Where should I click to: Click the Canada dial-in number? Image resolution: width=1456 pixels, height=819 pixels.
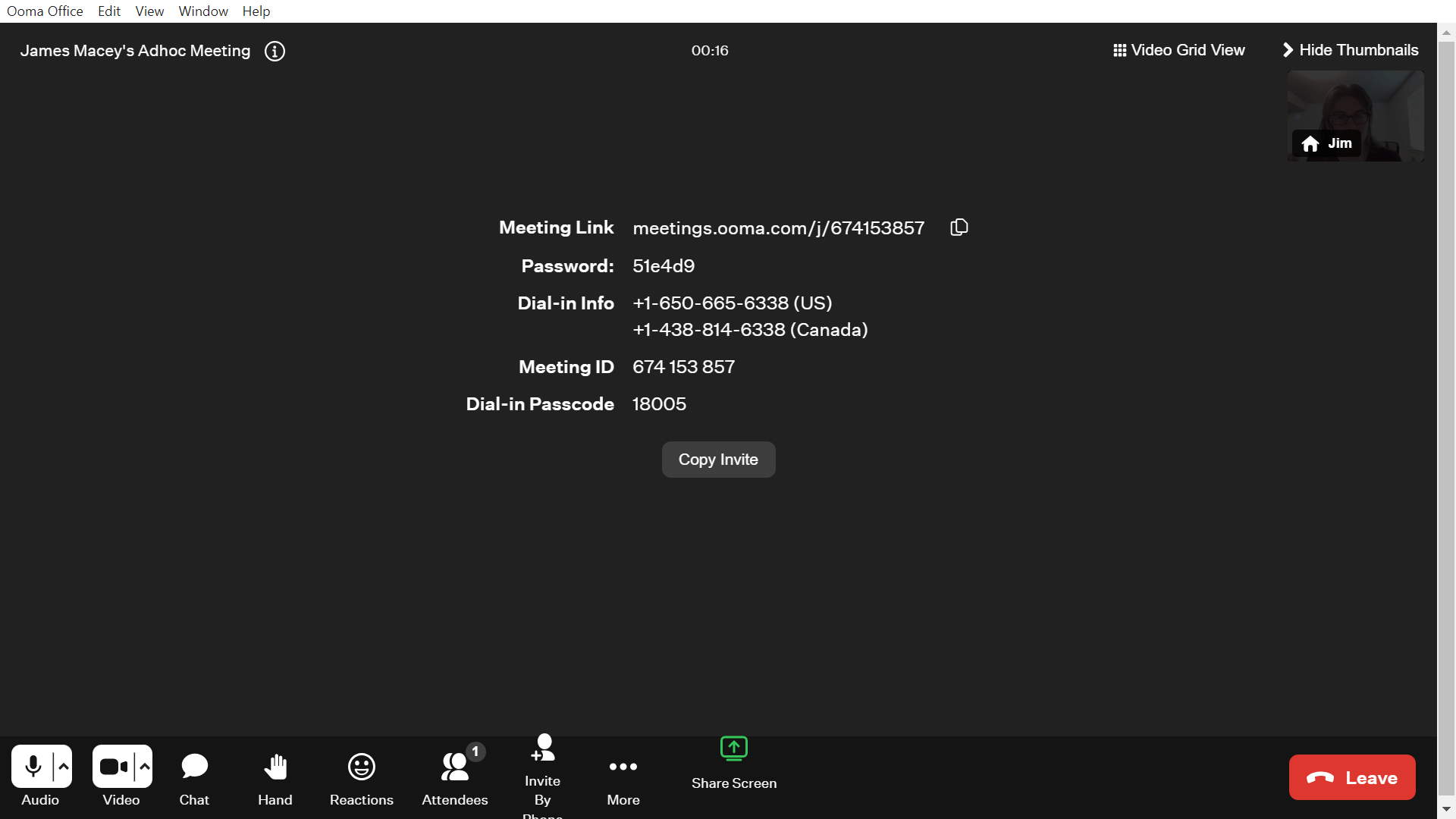coord(751,330)
